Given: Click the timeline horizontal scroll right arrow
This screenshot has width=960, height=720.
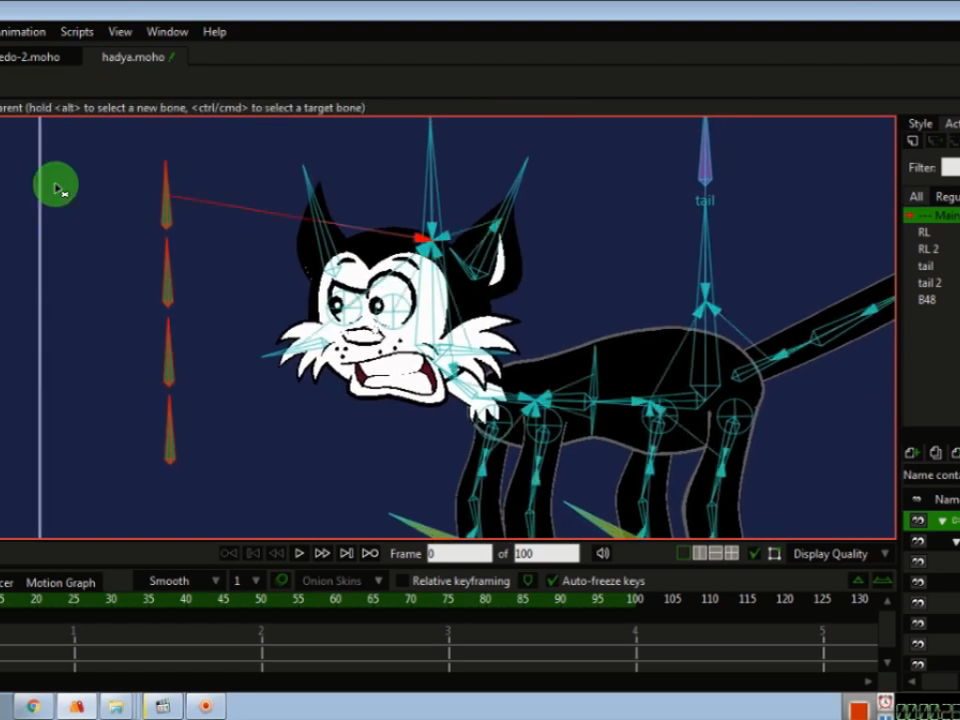Looking at the screenshot, I should (x=869, y=681).
